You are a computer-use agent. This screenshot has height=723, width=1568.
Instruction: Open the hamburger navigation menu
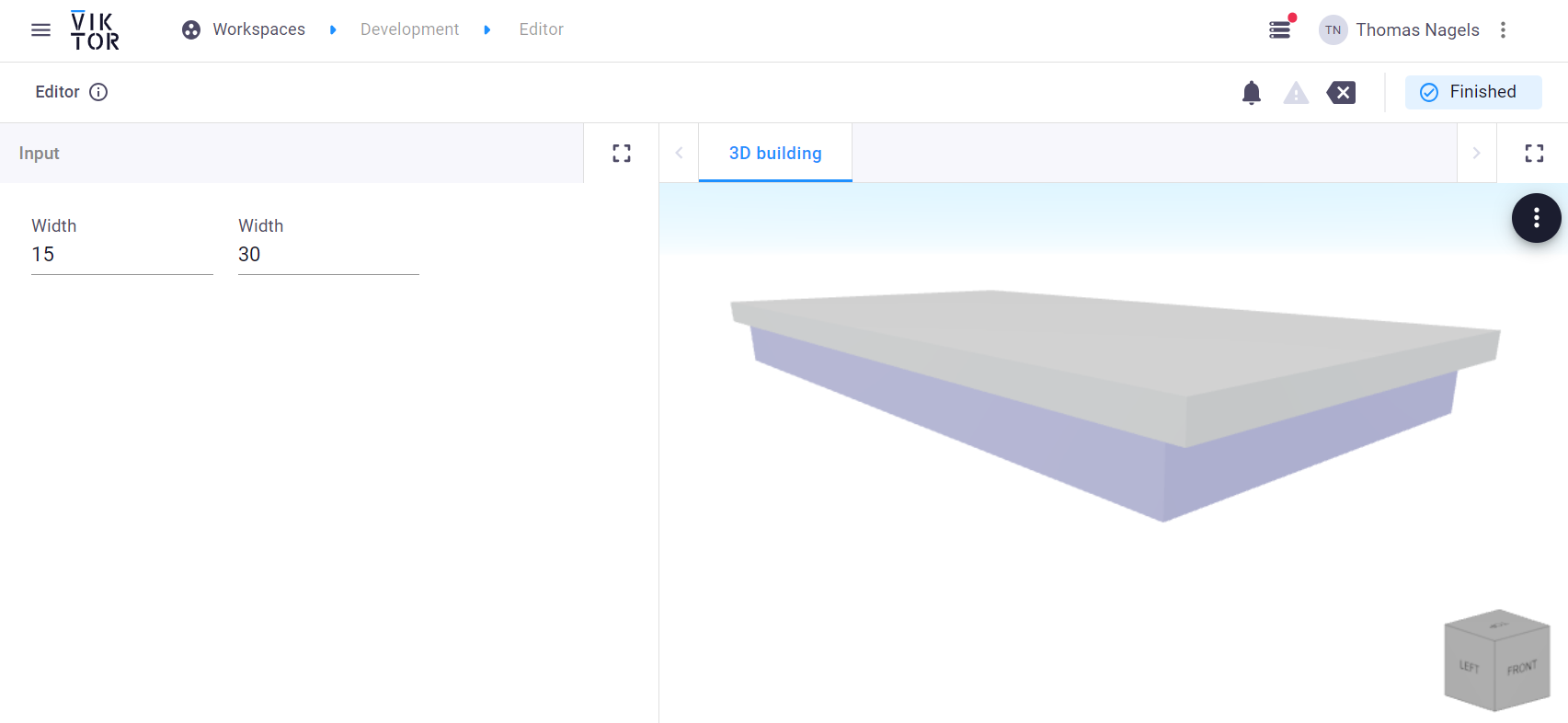point(40,30)
